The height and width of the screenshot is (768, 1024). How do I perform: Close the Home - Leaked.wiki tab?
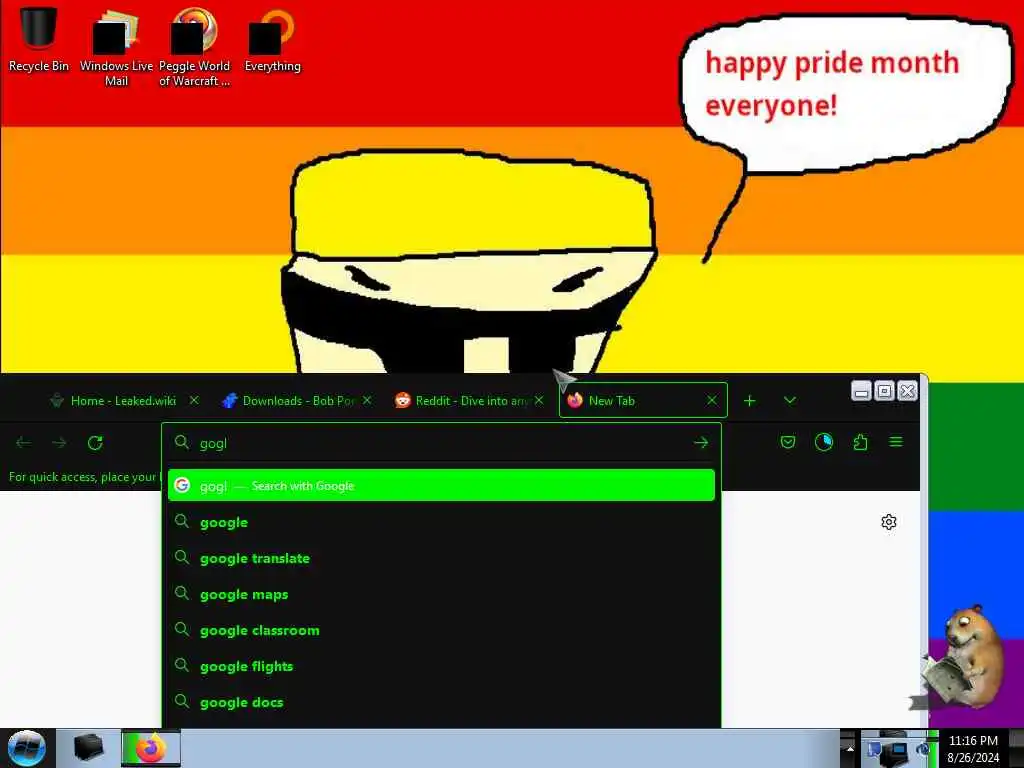pos(194,400)
